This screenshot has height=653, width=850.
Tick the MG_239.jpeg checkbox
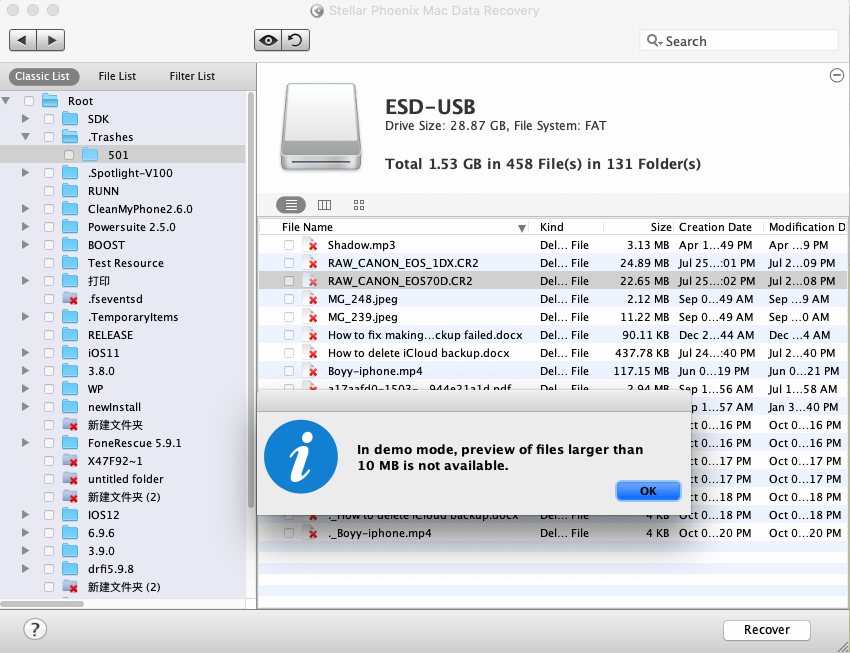tap(289, 317)
